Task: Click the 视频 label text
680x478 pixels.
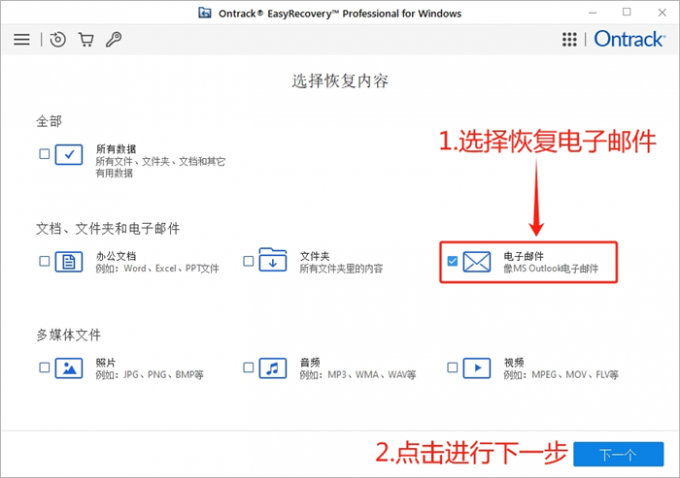Action: tap(514, 363)
